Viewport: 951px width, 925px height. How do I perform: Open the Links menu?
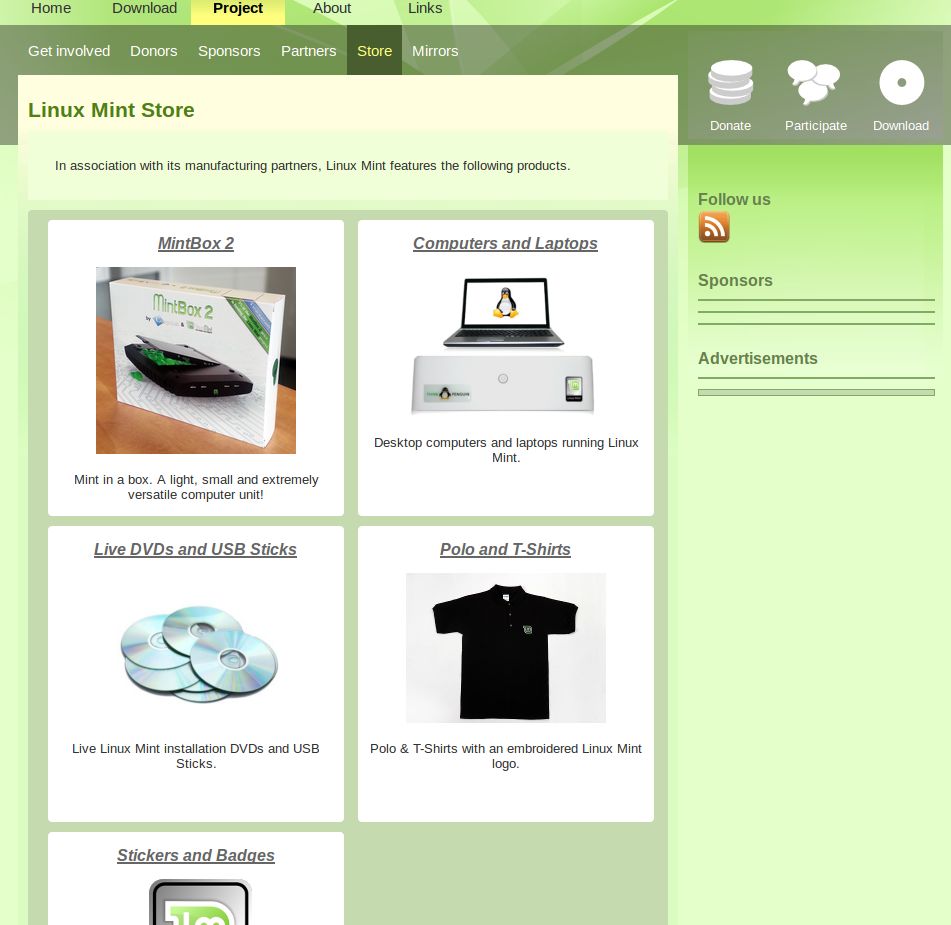click(x=424, y=9)
